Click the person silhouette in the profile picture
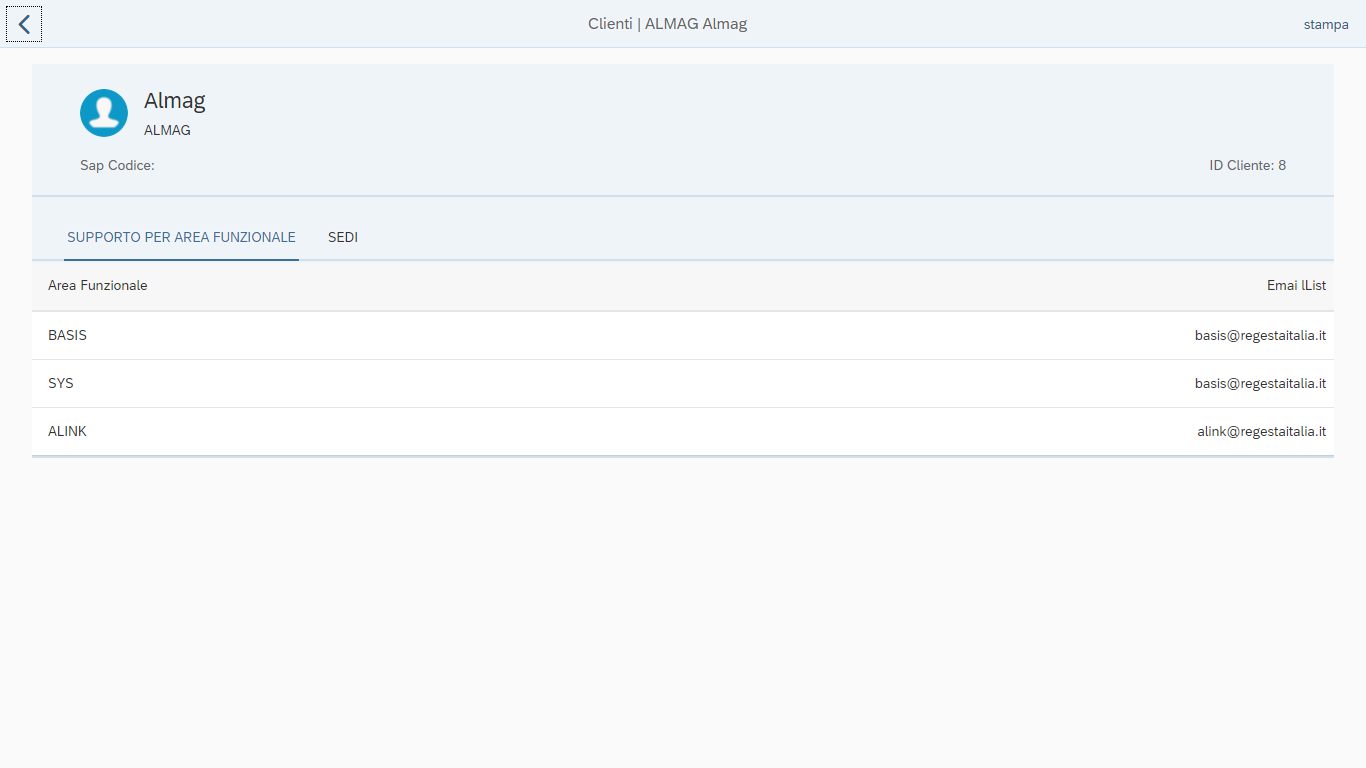This screenshot has width=1366, height=768. [x=103, y=112]
